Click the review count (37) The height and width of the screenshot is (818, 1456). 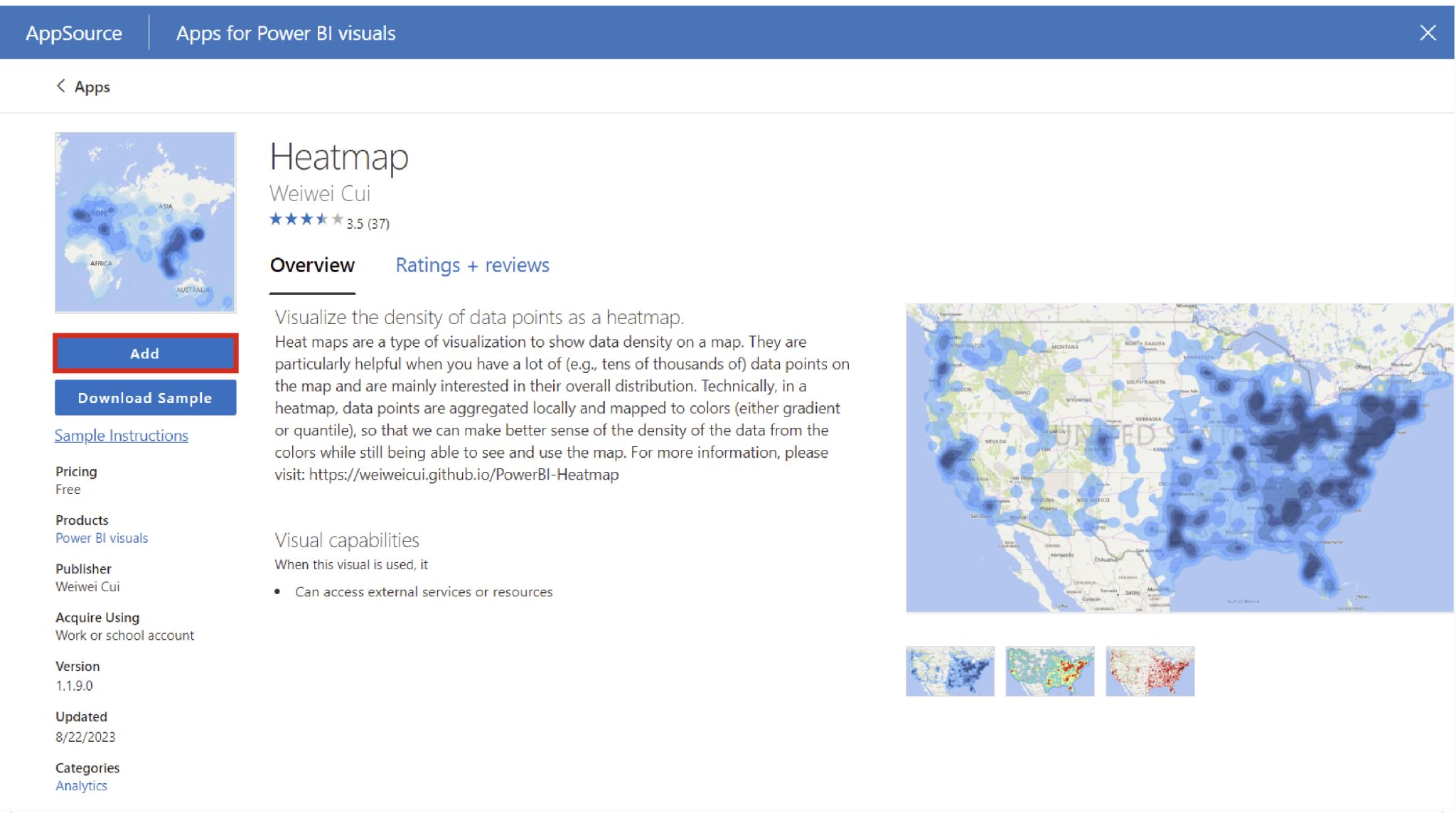click(x=378, y=223)
